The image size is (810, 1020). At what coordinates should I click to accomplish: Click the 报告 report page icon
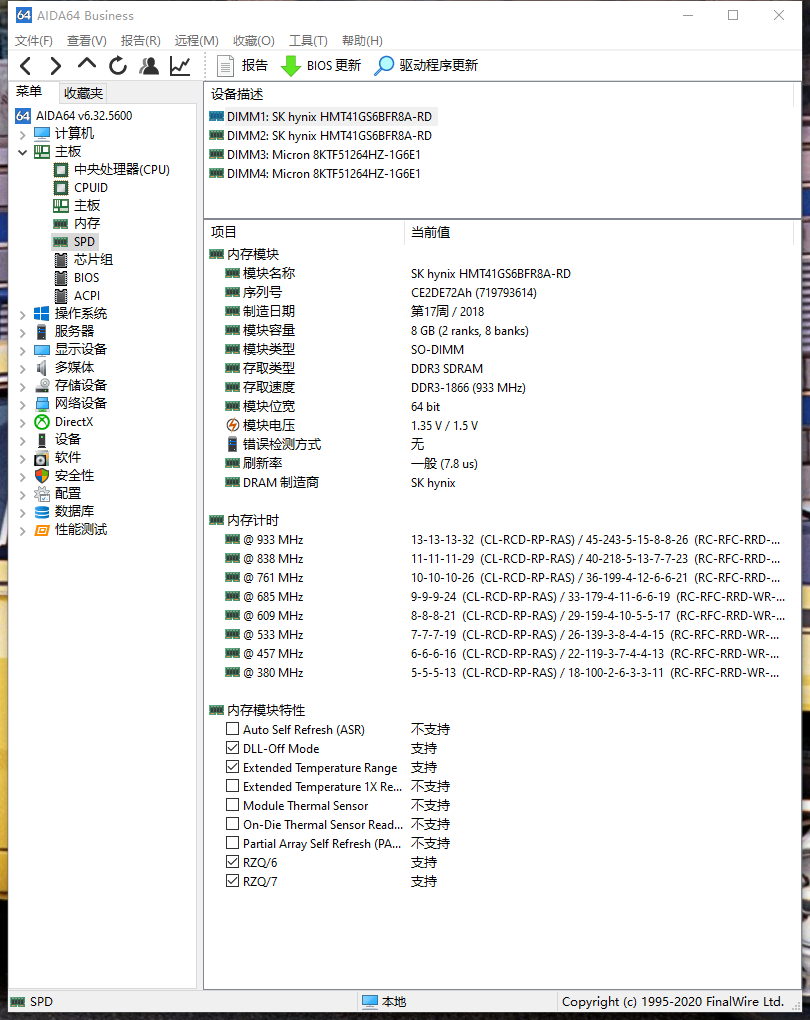225,66
